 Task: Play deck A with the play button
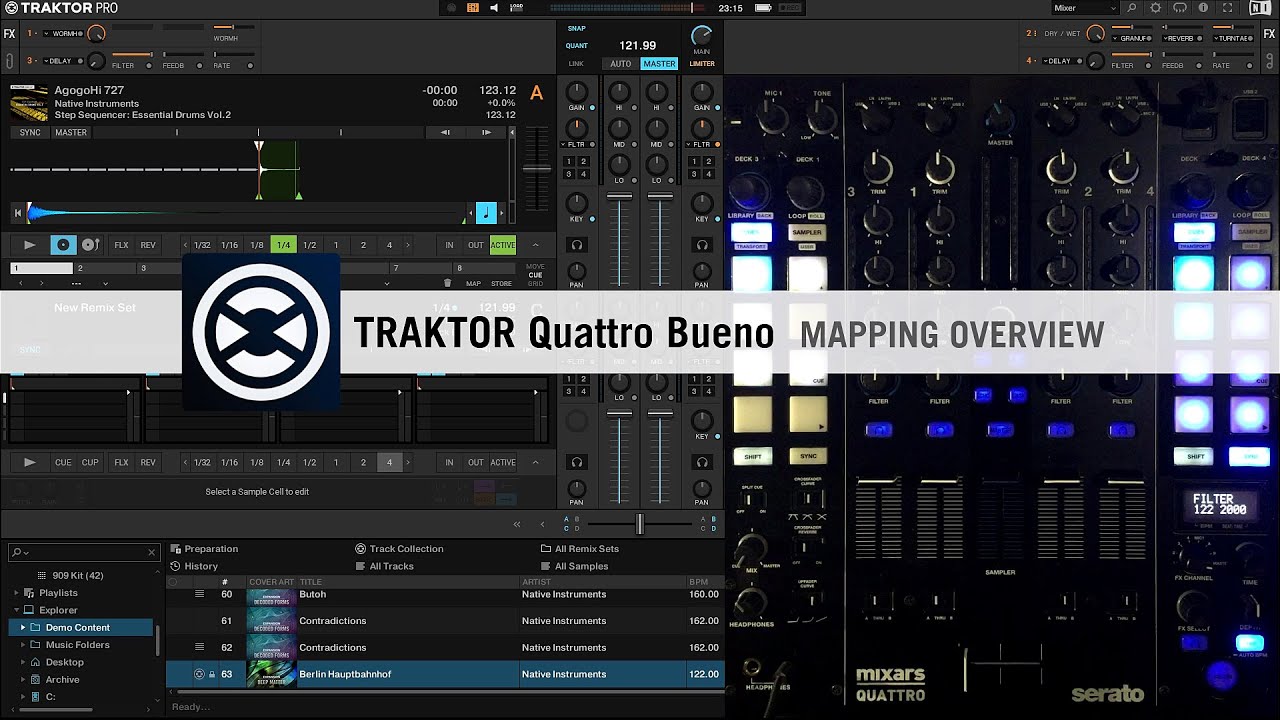click(x=29, y=245)
